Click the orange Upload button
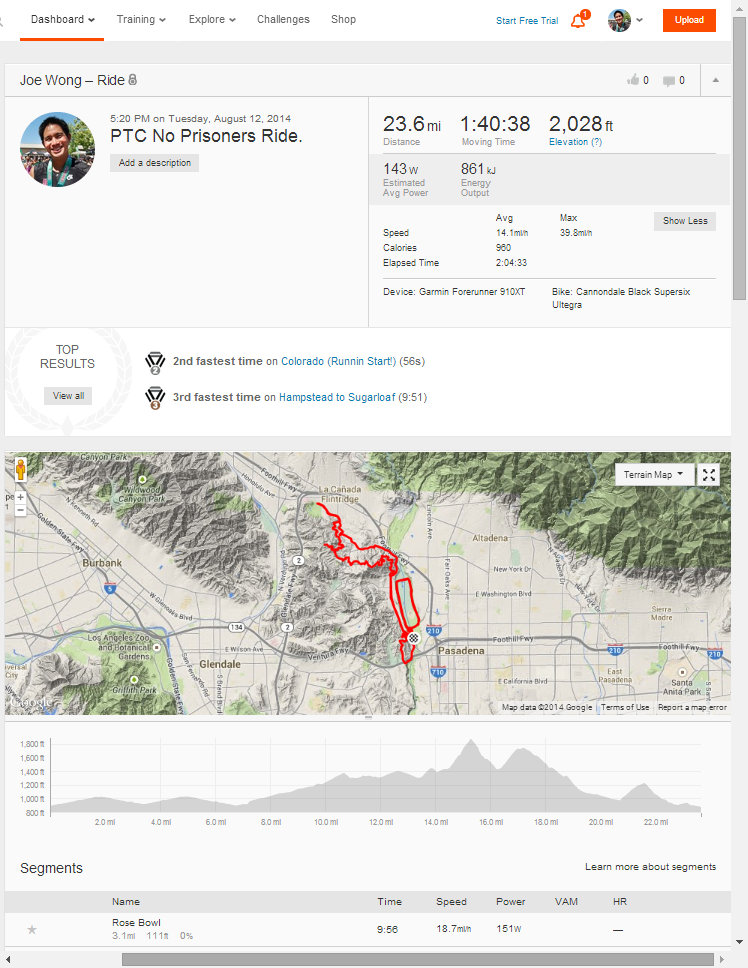This screenshot has width=748, height=968. [689, 20]
